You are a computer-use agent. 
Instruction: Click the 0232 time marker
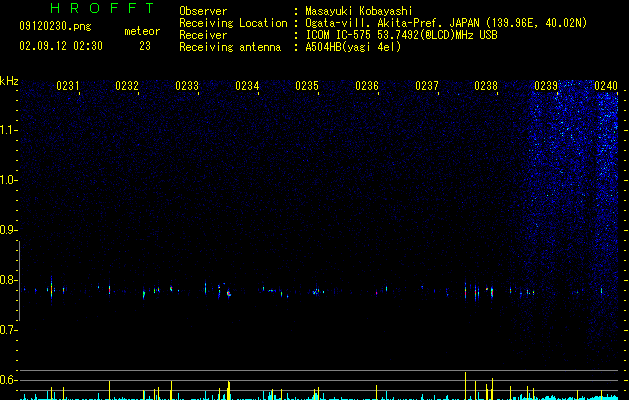coord(127,86)
